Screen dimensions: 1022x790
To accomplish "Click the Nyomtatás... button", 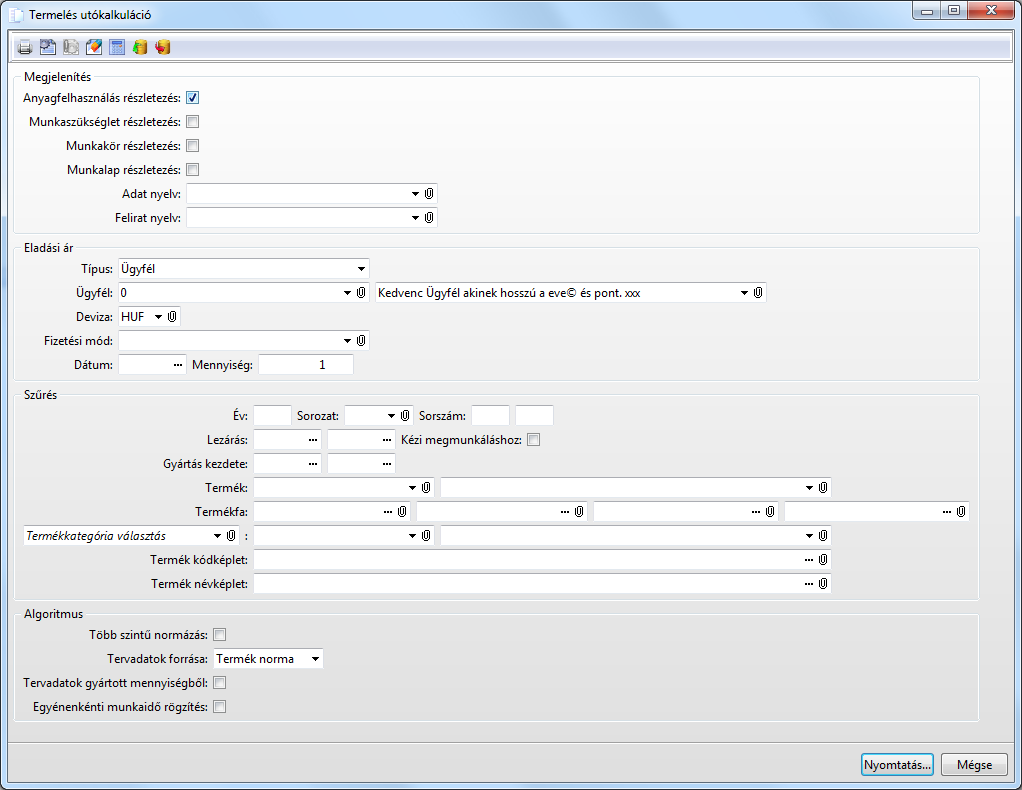I will tap(897, 765).
